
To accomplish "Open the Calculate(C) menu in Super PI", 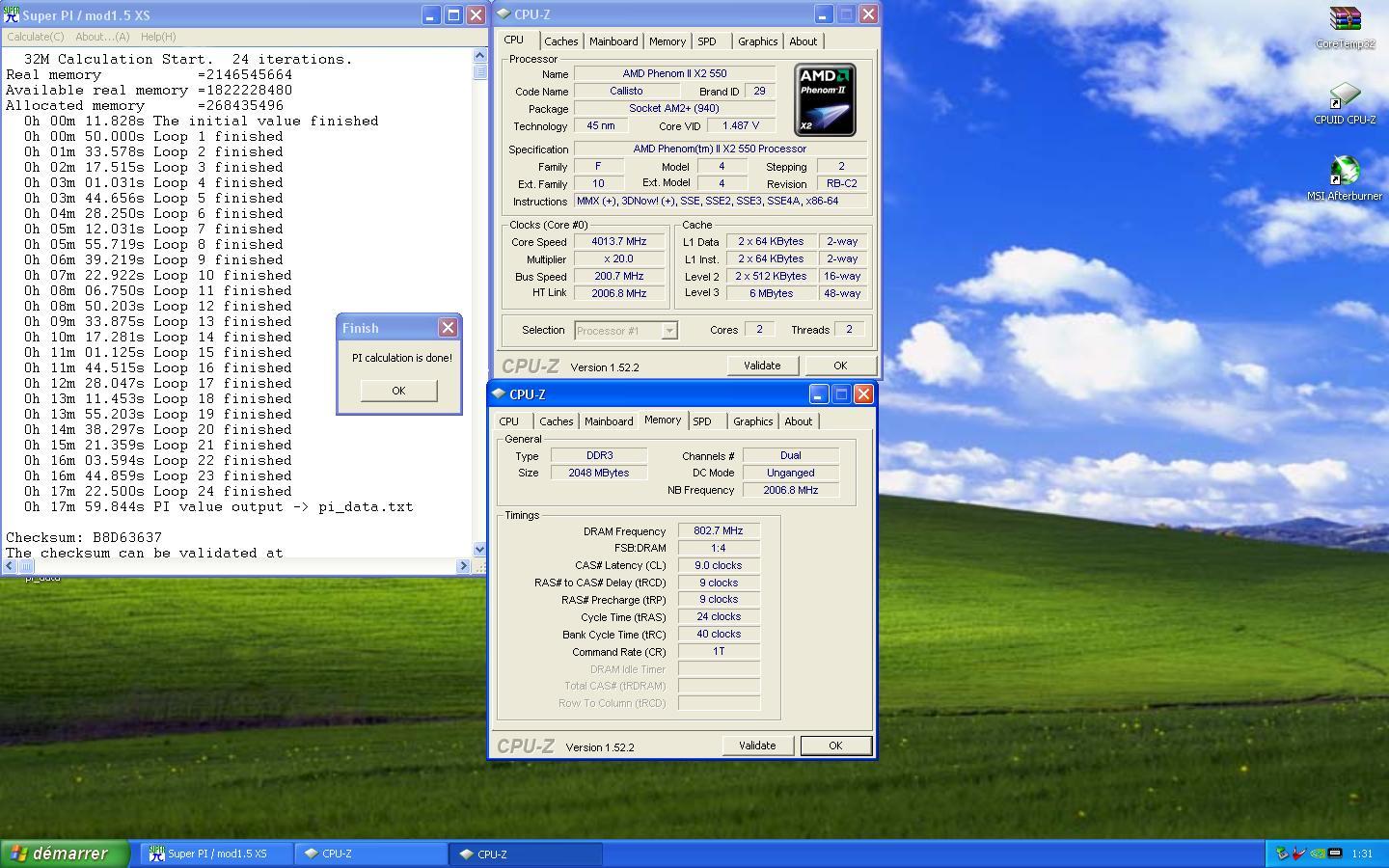I will tap(36, 37).
